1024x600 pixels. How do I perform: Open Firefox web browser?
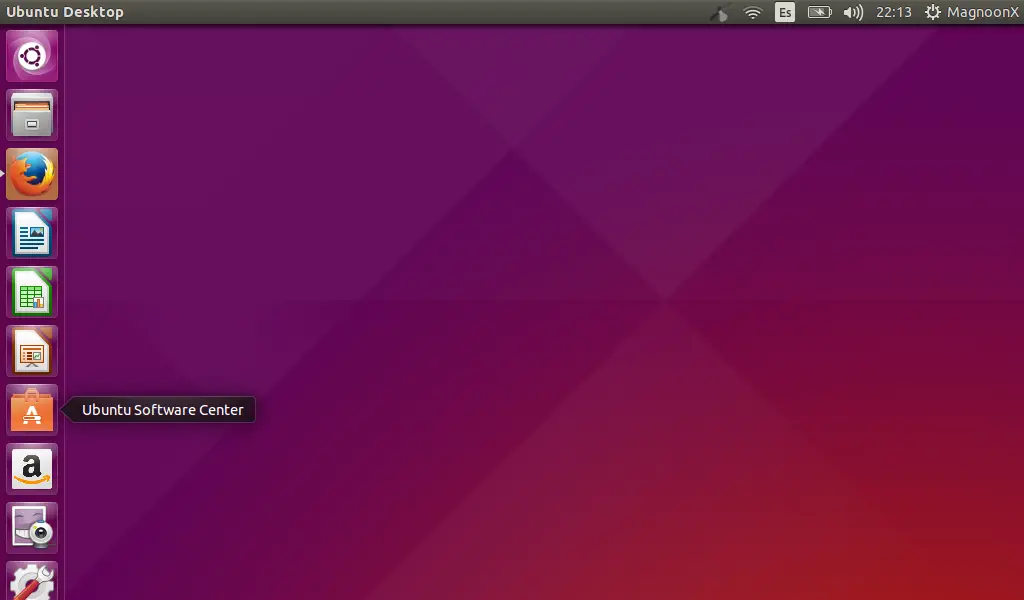point(32,174)
